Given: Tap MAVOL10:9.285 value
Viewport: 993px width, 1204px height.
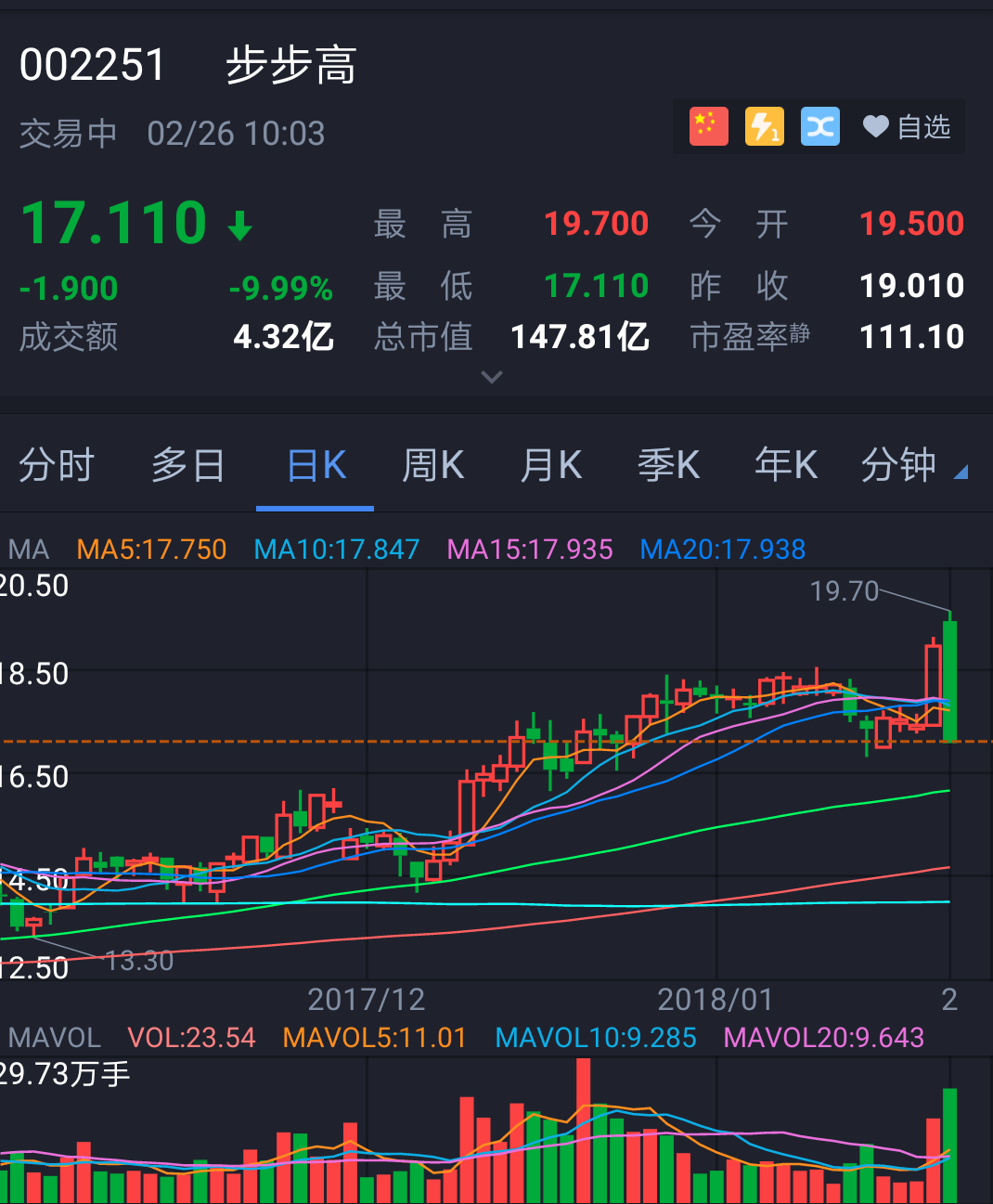Looking at the screenshot, I should (596, 1038).
